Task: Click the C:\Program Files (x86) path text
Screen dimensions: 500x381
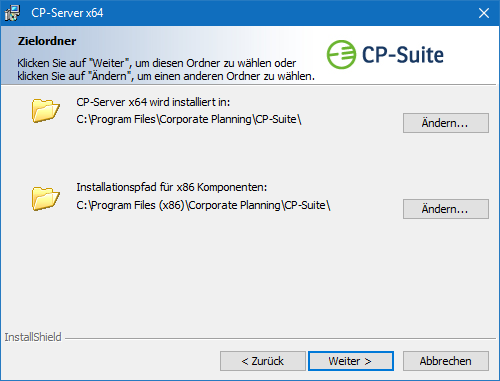Action: point(203,205)
